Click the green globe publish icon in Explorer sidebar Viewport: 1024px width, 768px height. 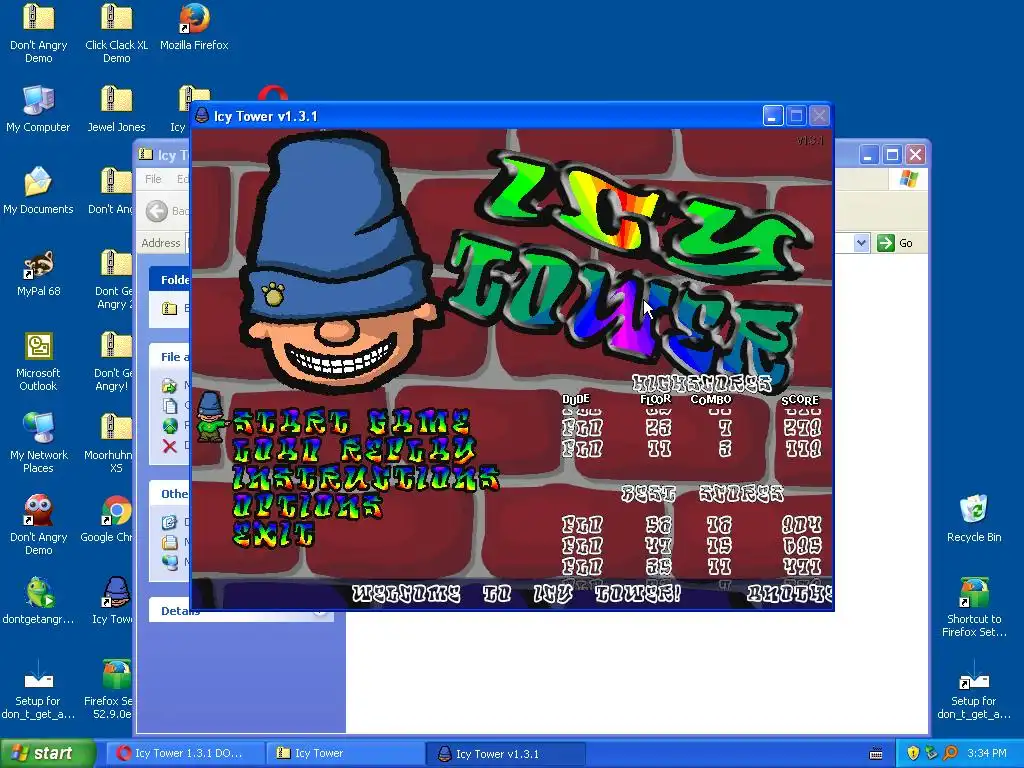tap(170, 426)
